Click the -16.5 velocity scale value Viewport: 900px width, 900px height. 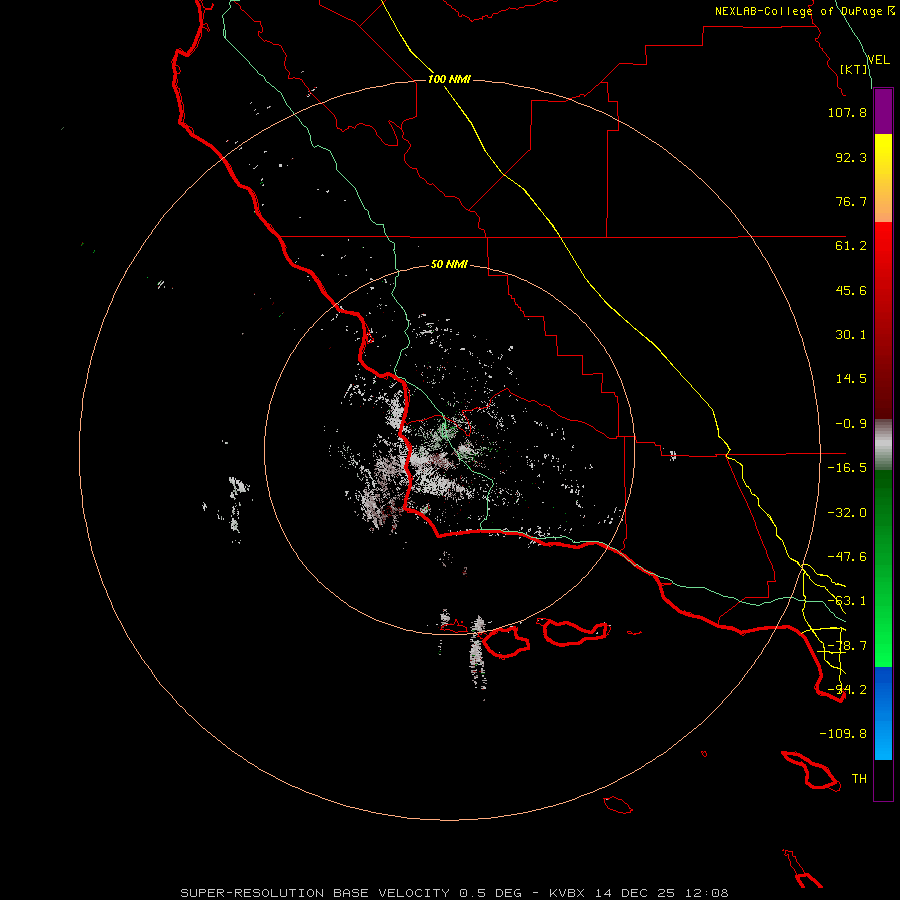[847, 468]
